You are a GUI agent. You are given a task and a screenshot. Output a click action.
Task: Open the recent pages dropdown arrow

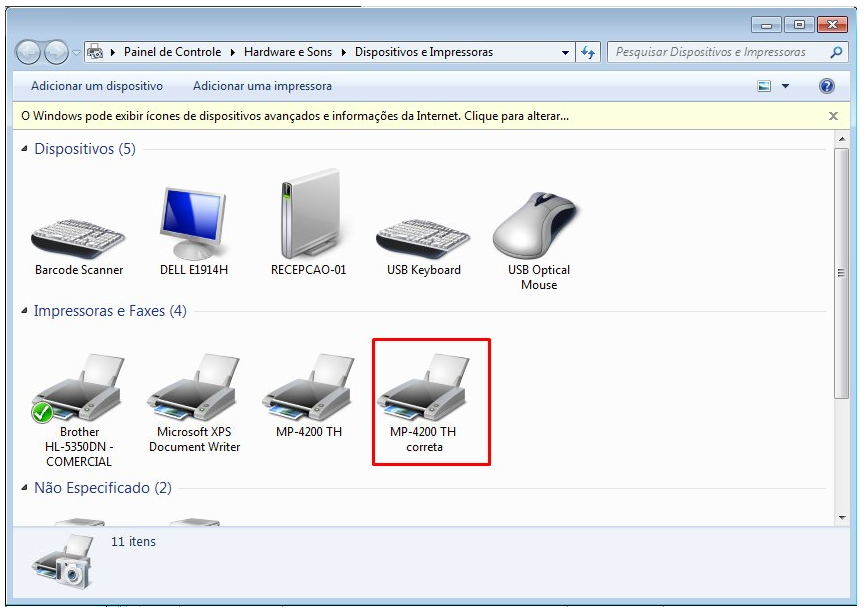[x=76, y=53]
